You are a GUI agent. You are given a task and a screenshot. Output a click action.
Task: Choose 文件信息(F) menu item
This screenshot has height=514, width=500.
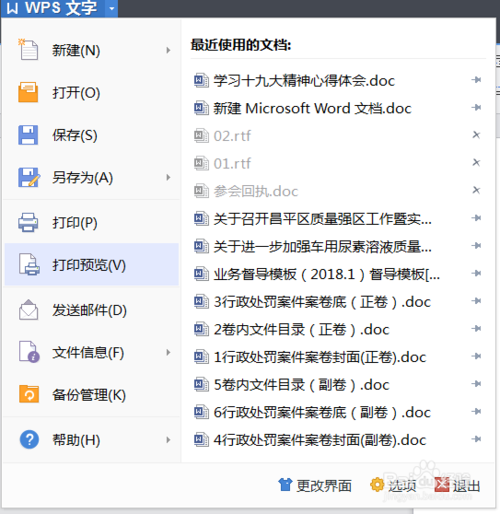tap(92, 352)
